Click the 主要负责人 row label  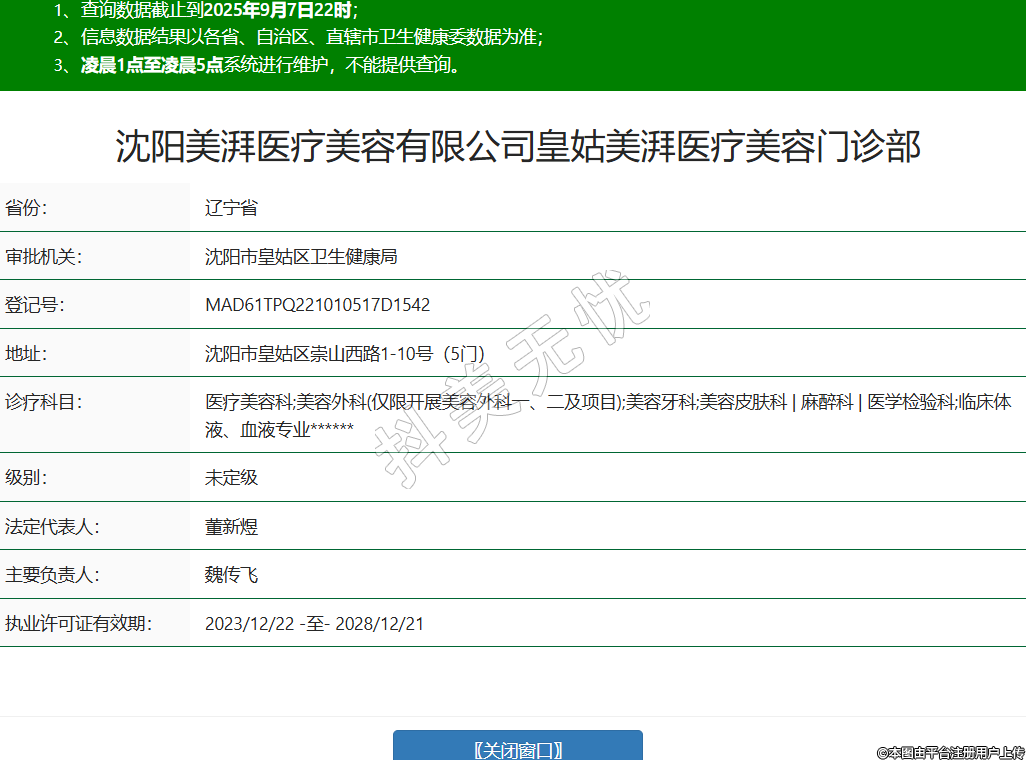tap(52, 575)
